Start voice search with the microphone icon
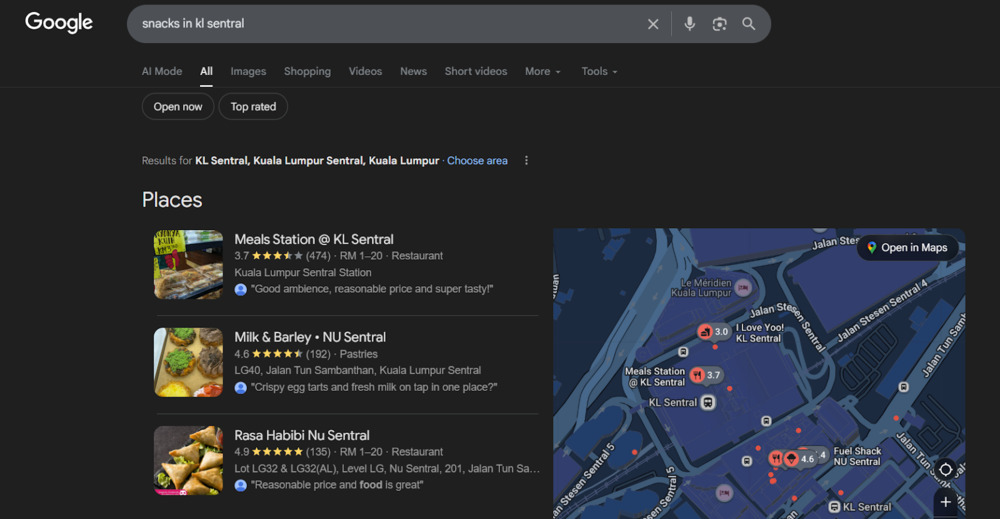1000x519 pixels. tap(689, 24)
